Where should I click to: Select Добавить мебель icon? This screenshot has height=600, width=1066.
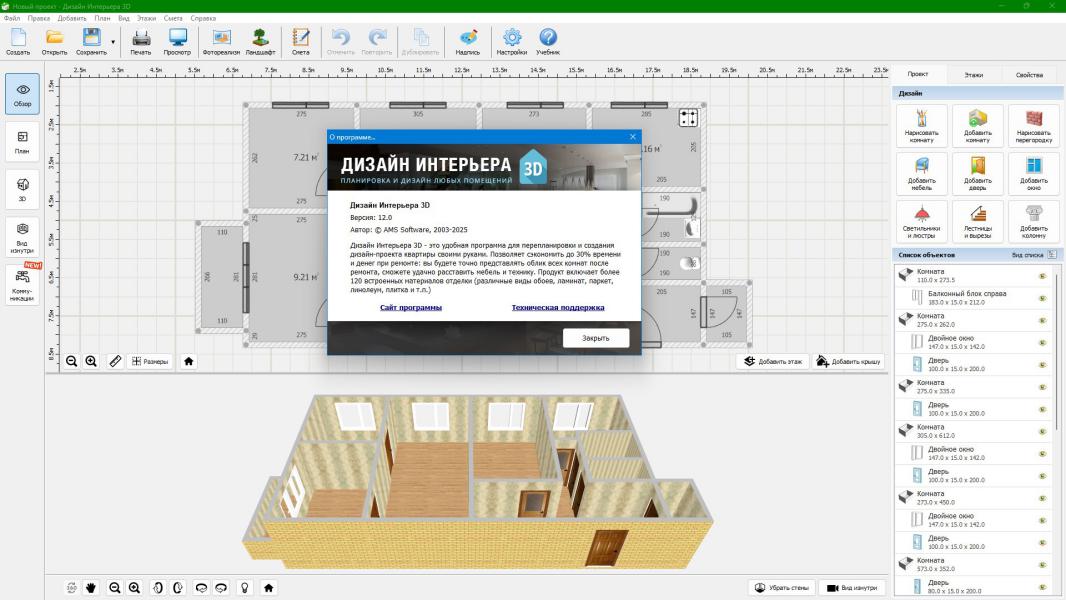[921, 174]
